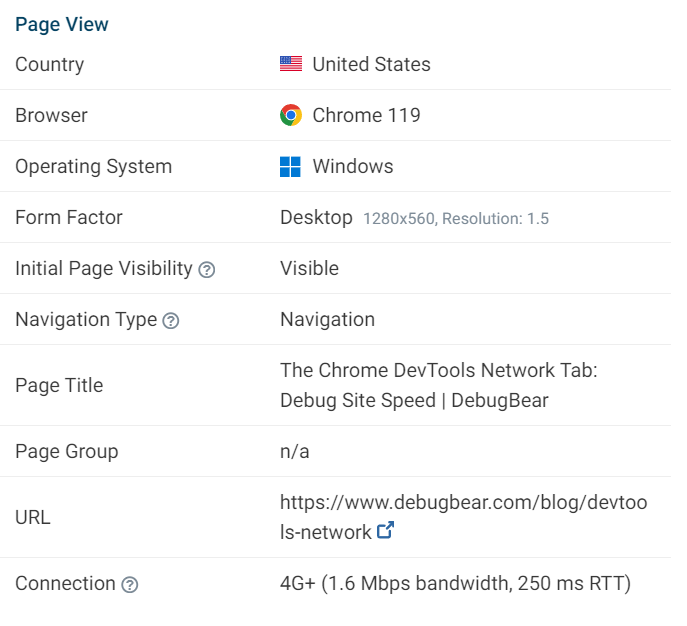Select the n/a Page Group value
Viewport: 687px width, 626px height.
click(x=294, y=451)
